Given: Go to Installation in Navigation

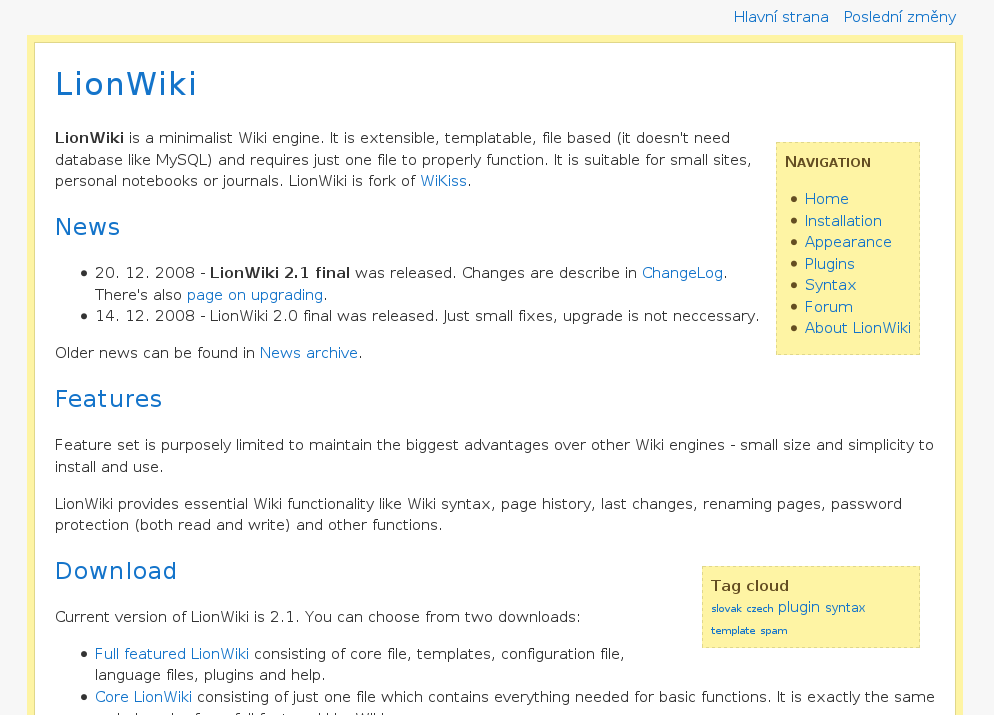Looking at the screenshot, I should click(x=842, y=221).
